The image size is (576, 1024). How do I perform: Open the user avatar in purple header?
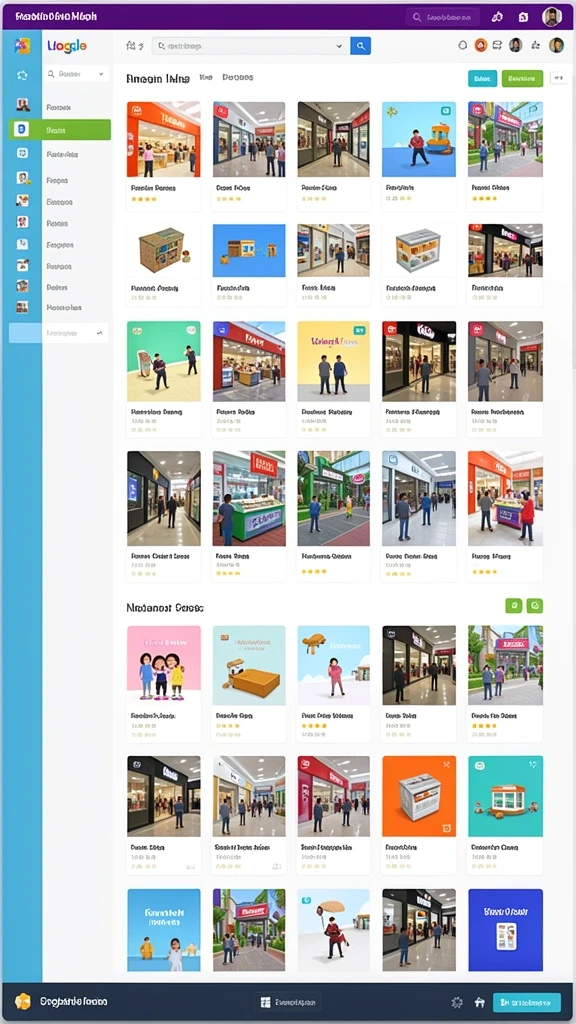(552, 17)
